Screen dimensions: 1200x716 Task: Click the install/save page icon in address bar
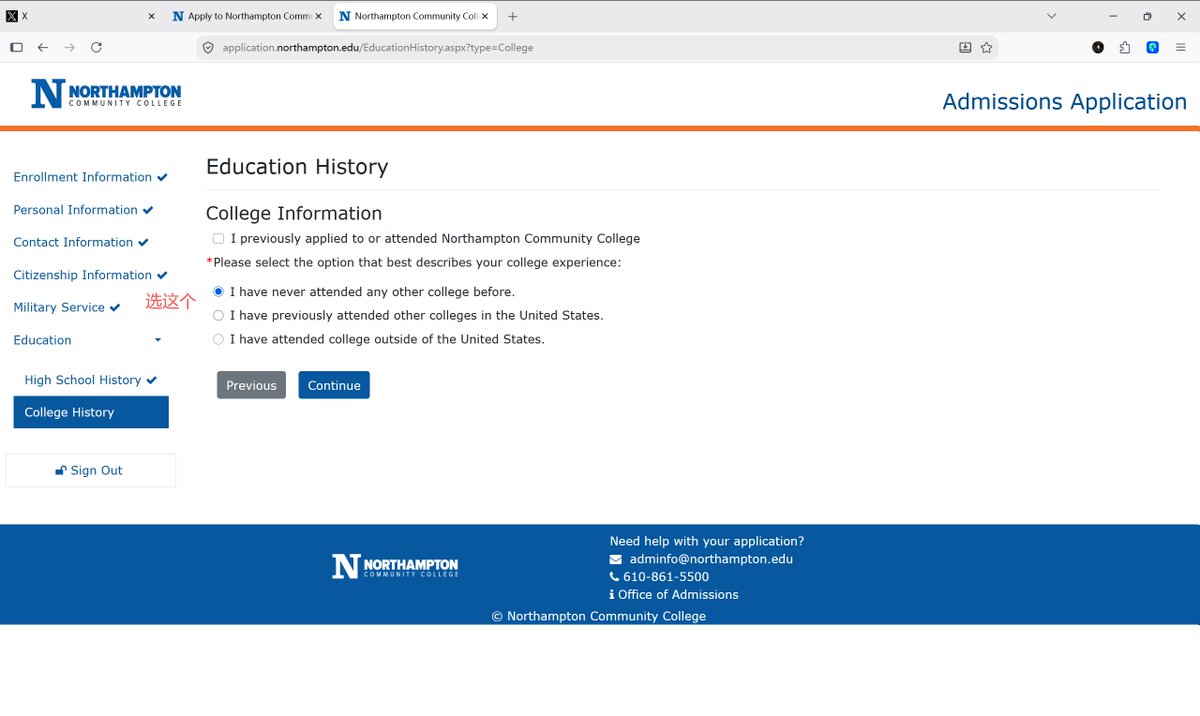[x=965, y=47]
